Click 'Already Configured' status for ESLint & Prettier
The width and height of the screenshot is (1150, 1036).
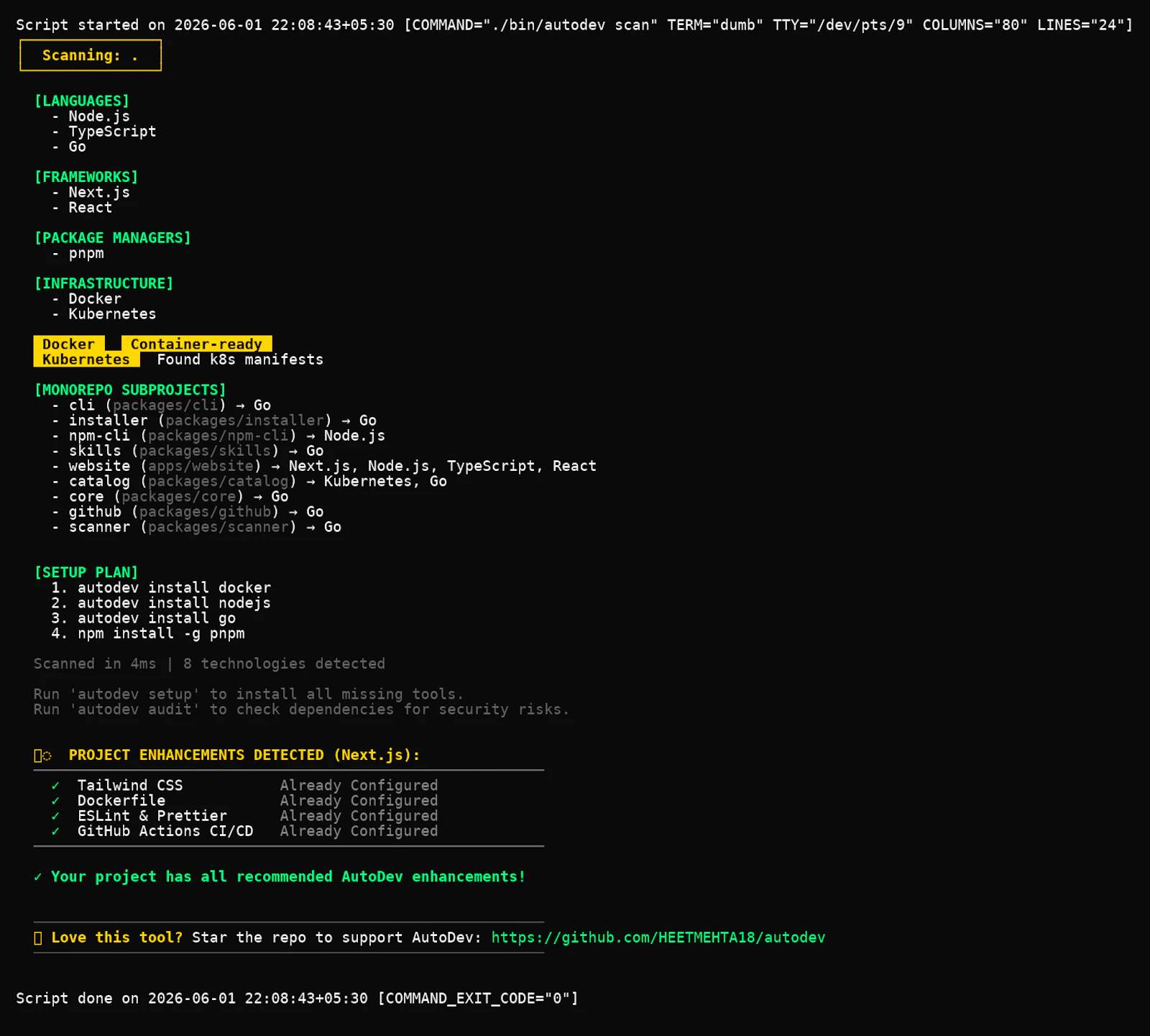pyautogui.click(x=359, y=816)
